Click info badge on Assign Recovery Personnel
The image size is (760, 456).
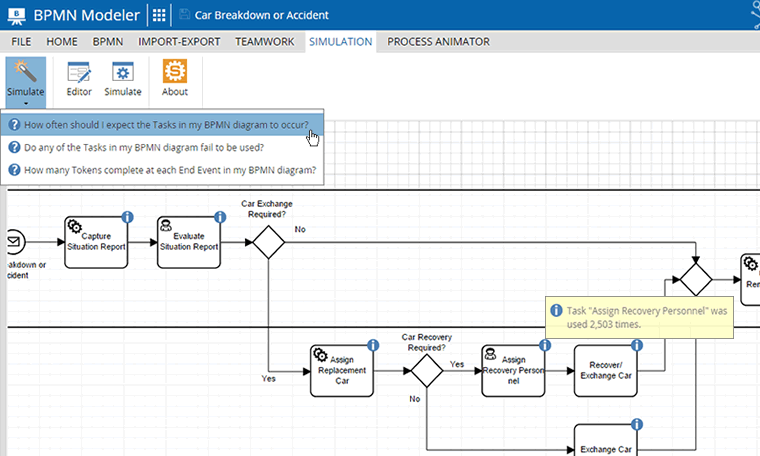(545, 345)
